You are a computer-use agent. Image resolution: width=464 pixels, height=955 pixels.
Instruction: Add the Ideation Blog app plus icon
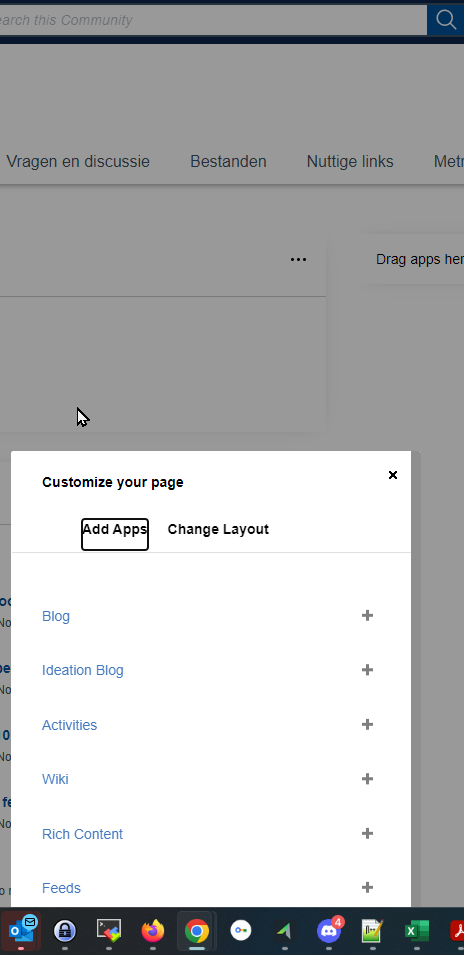(367, 670)
